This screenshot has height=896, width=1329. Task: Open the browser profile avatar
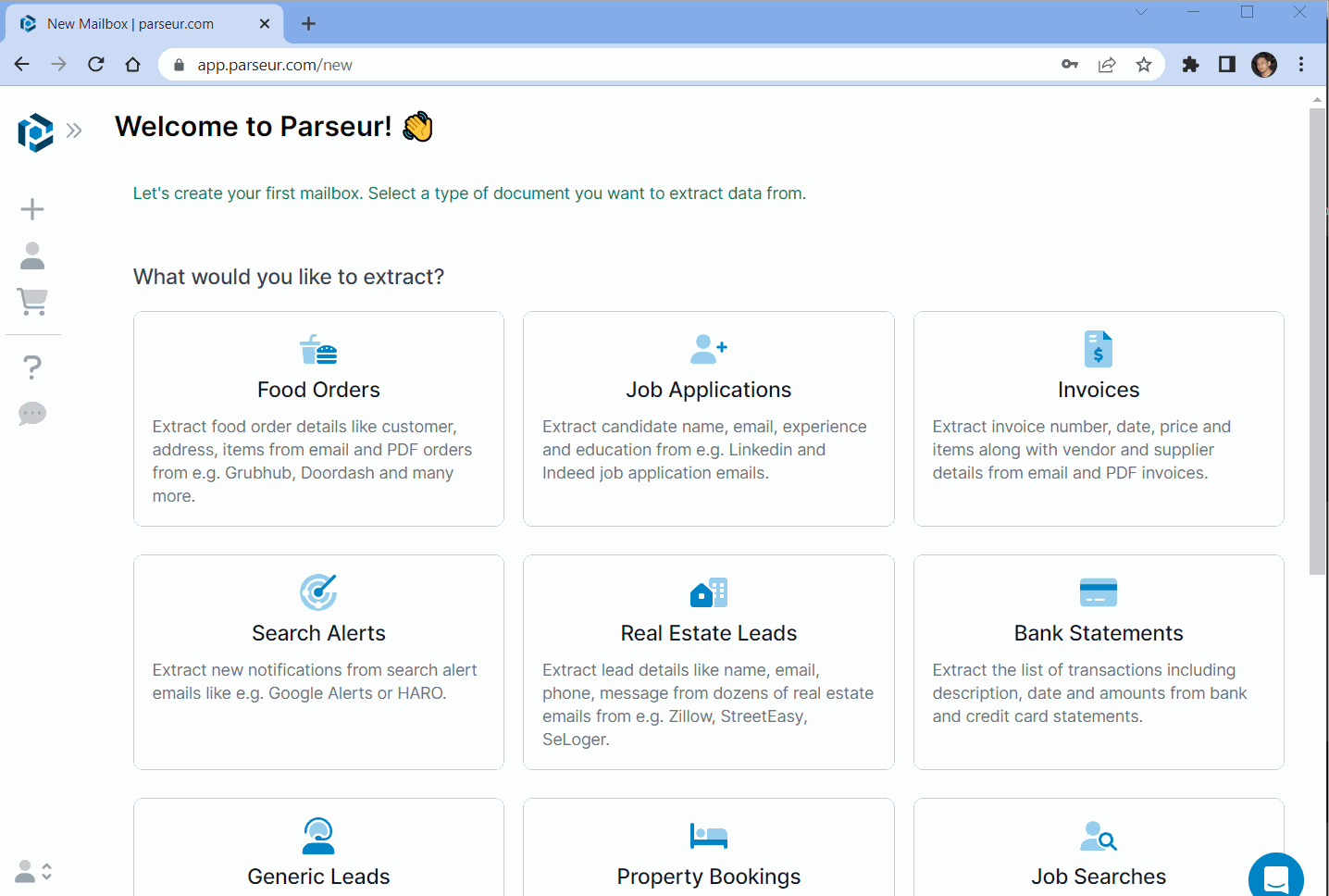point(1263,64)
